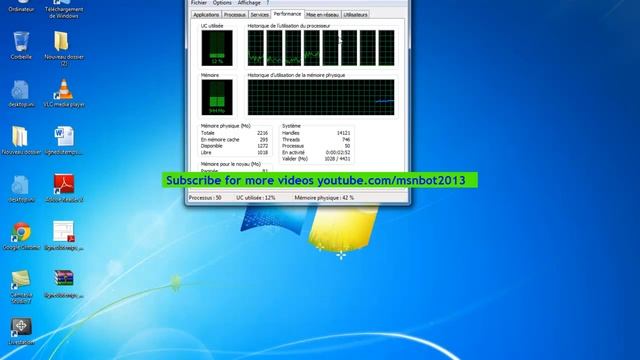Image resolution: width=640 pixels, height=360 pixels.
Task: Click the UC utilisée 12 % gauge
Action: coord(217,48)
